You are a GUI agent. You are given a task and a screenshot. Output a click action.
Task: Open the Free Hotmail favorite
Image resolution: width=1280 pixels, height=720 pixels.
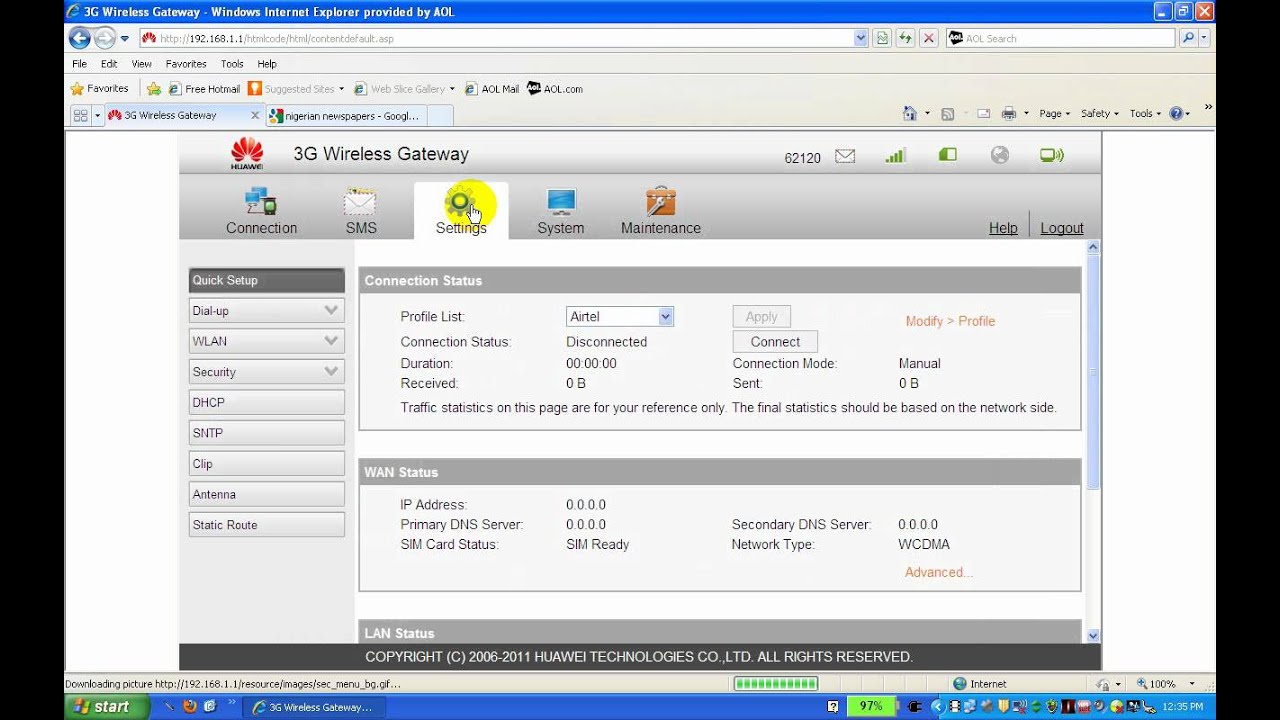coord(204,88)
